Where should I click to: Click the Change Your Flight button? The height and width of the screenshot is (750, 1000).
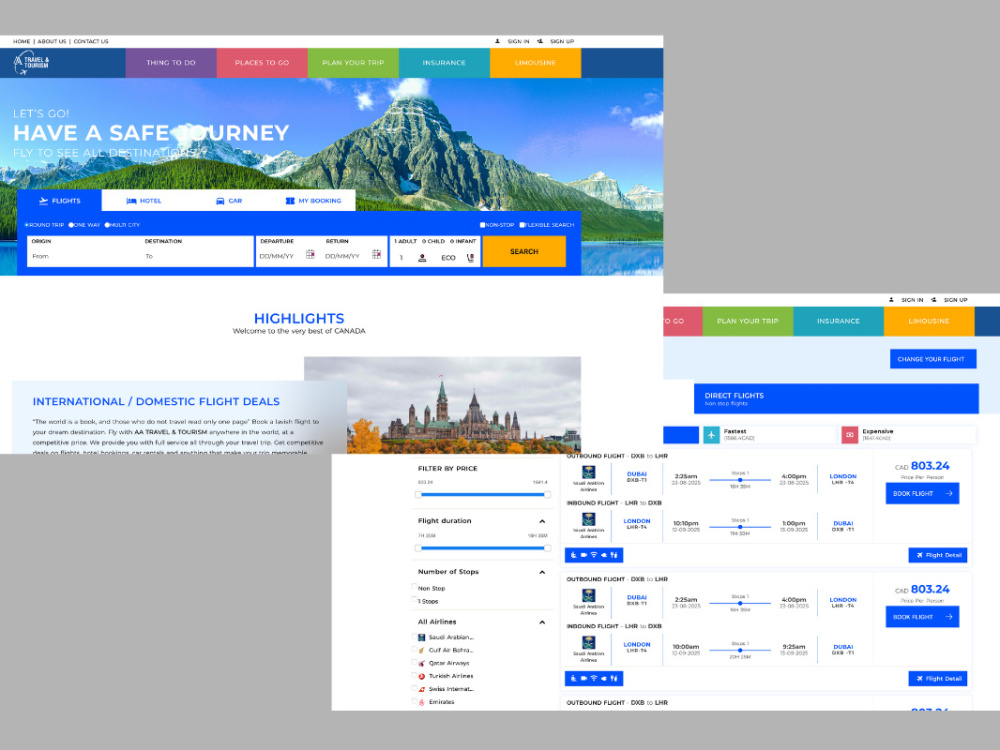[933, 359]
